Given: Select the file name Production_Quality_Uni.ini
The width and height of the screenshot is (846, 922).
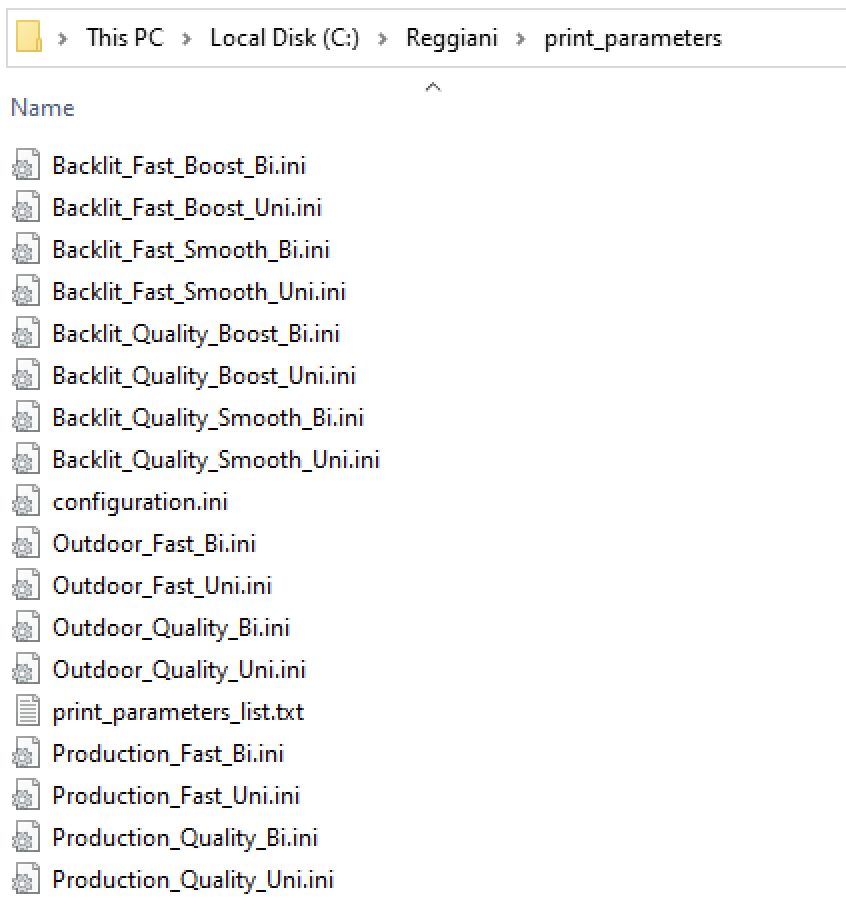Looking at the screenshot, I should (x=193, y=881).
